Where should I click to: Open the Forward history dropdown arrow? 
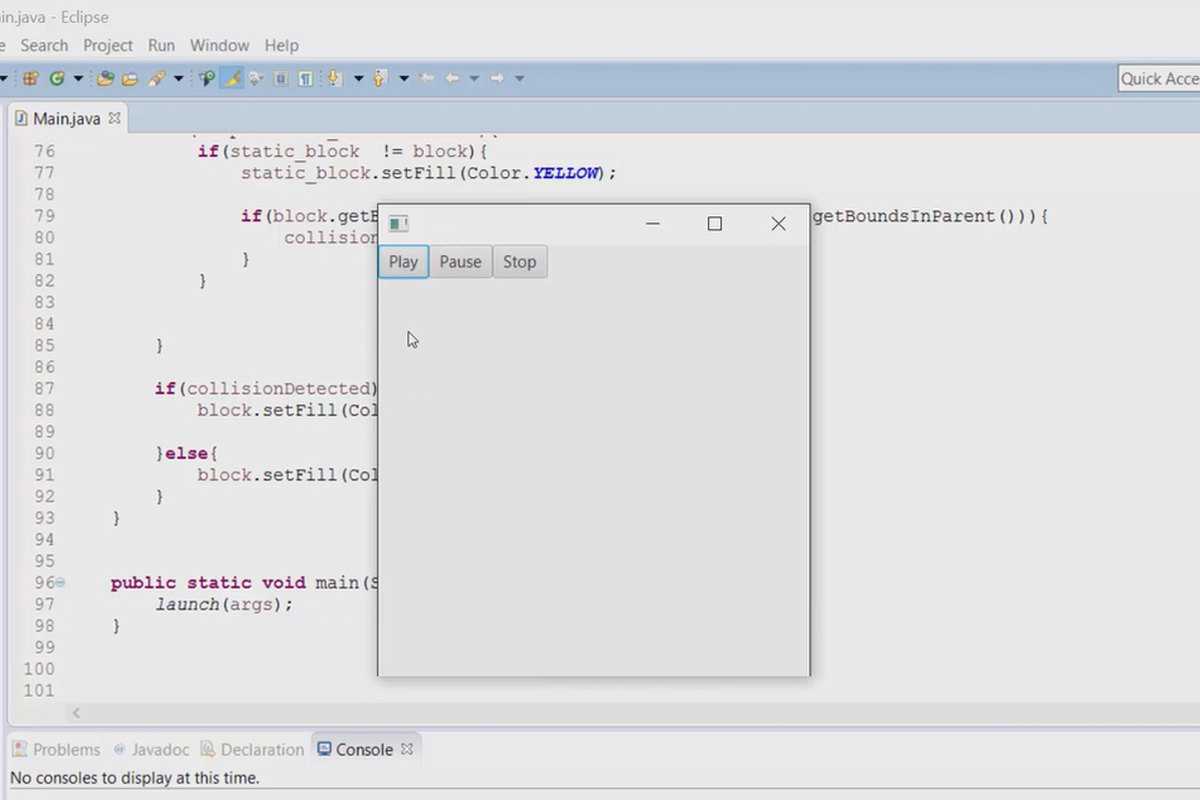click(519, 78)
